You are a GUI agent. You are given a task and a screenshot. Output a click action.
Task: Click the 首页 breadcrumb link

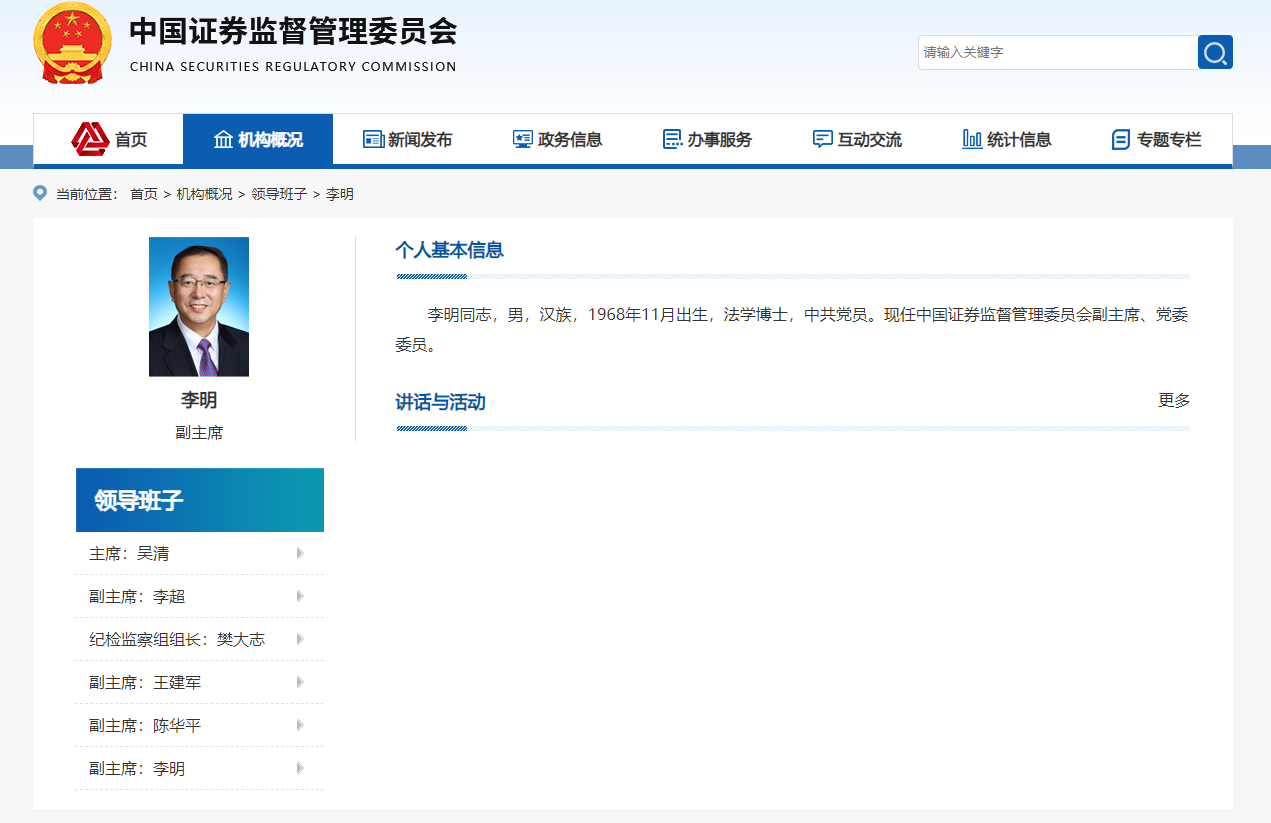(x=144, y=194)
